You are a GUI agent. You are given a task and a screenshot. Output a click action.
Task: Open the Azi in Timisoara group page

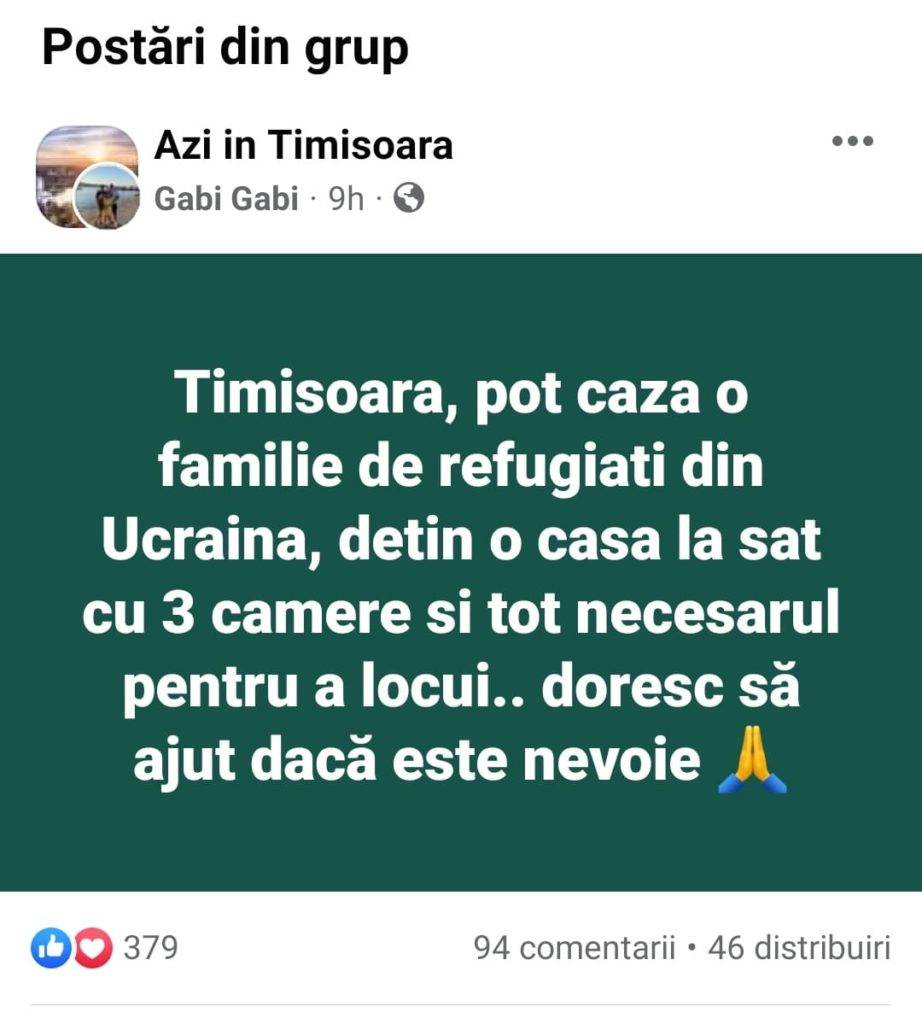tap(303, 144)
